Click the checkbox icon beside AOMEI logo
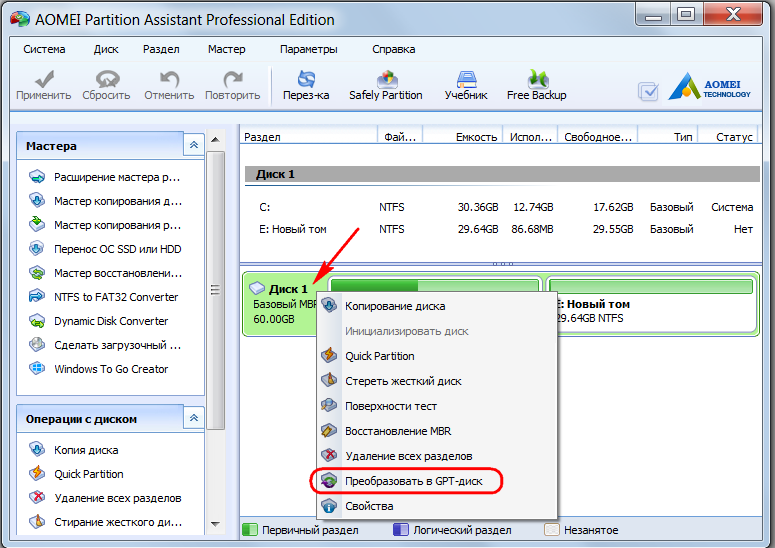 (x=648, y=91)
